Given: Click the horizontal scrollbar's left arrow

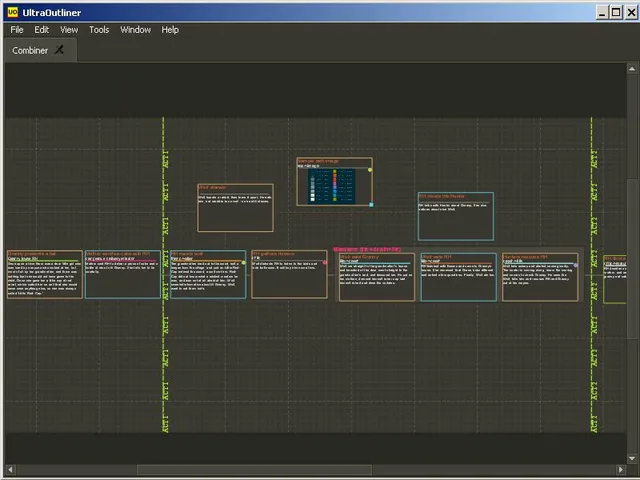Looking at the screenshot, I should pyautogui.click(x=10, y=469).
